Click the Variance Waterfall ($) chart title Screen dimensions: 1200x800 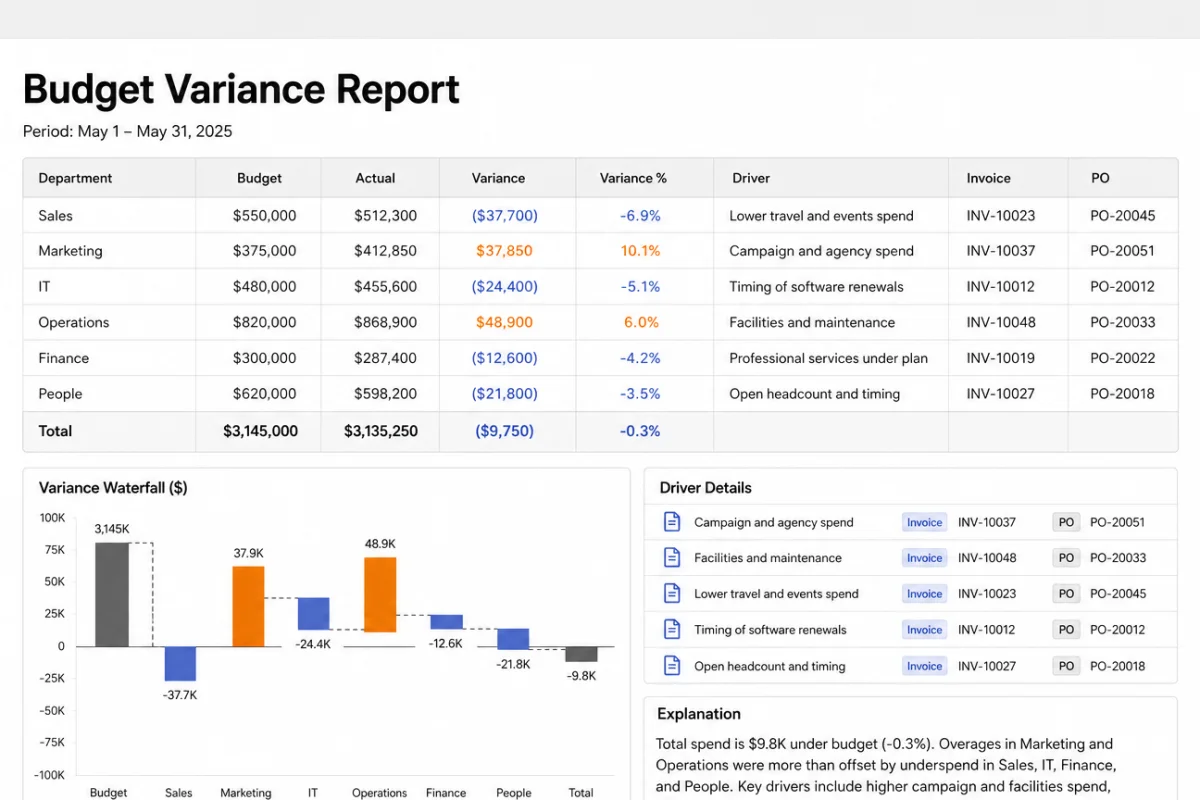click(x=113, y=488)
